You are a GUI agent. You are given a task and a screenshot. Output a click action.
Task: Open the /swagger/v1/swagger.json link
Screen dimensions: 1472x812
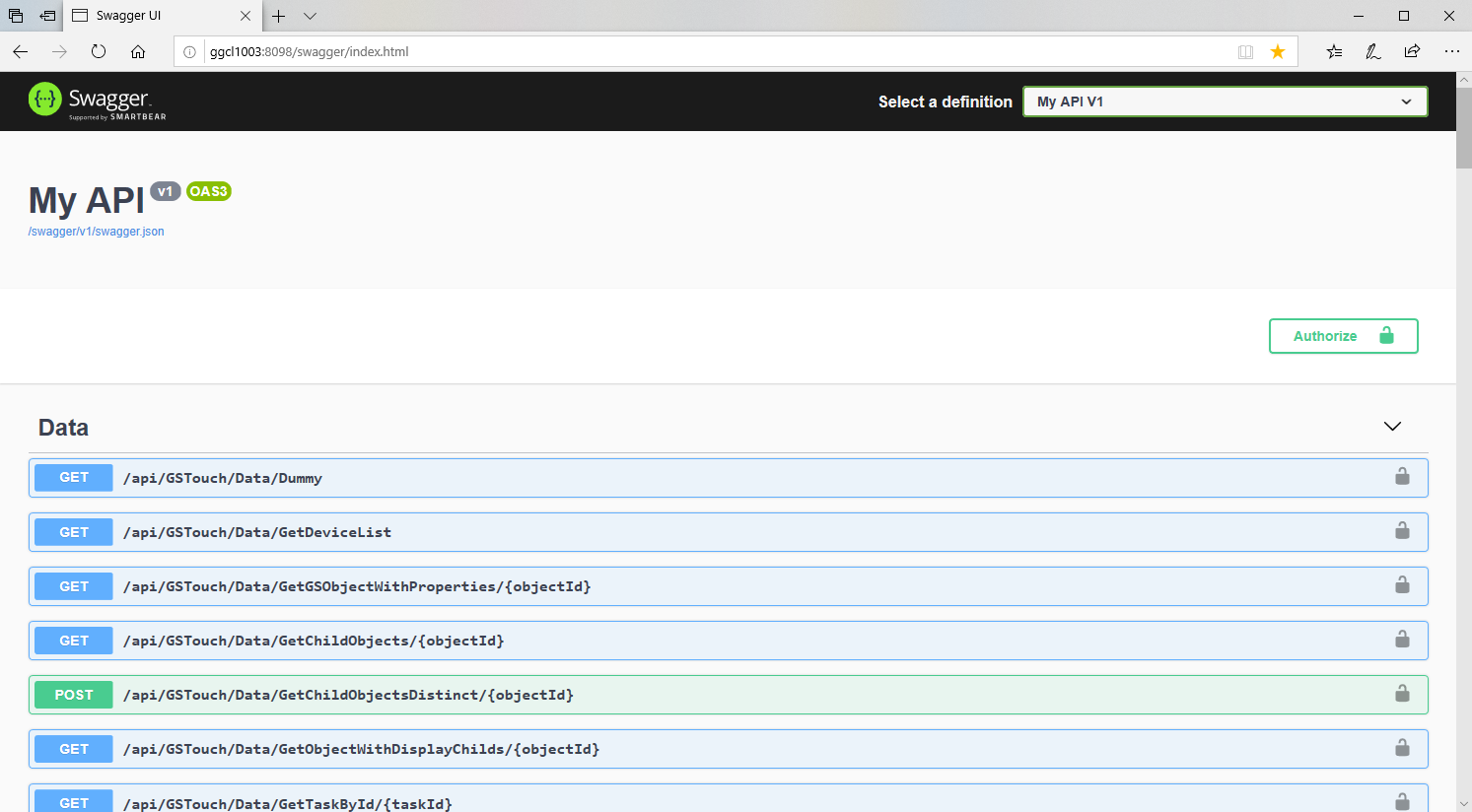(97, 232)
